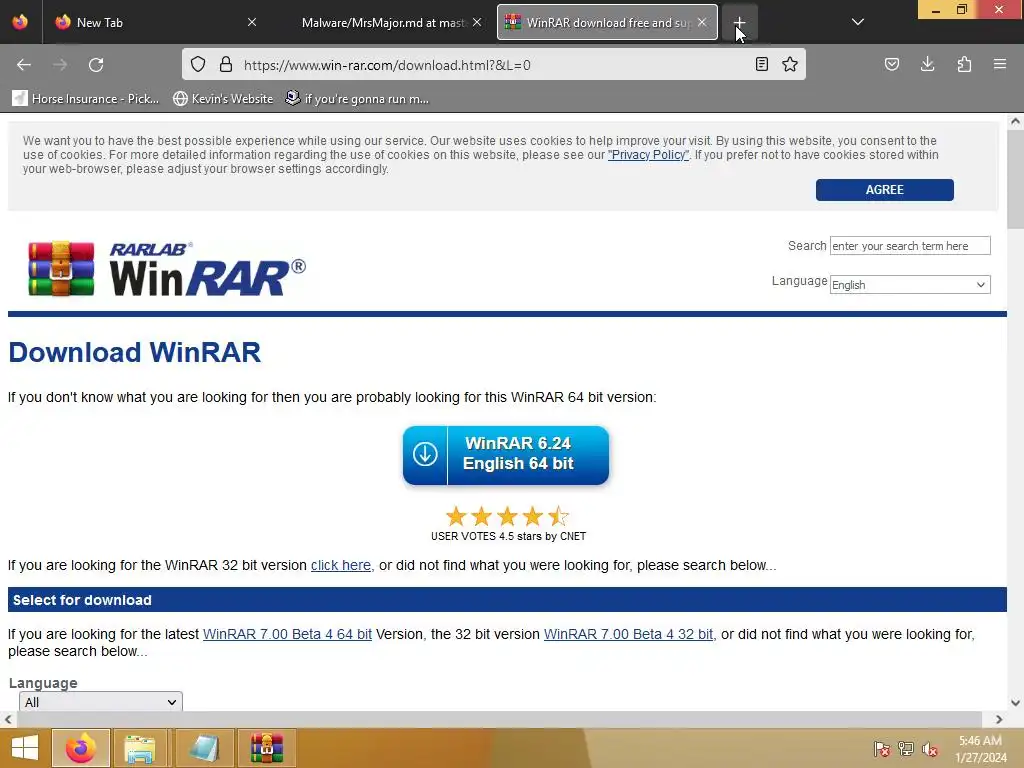
Task: Open the Firefox hamburger menu
Action: pos(999,64)
